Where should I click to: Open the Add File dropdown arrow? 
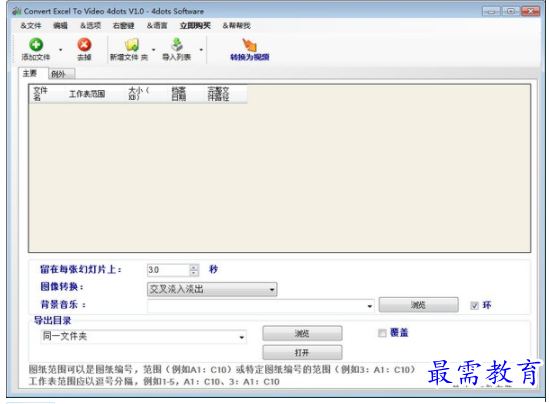pyautogui.click(x=61, y=50)
